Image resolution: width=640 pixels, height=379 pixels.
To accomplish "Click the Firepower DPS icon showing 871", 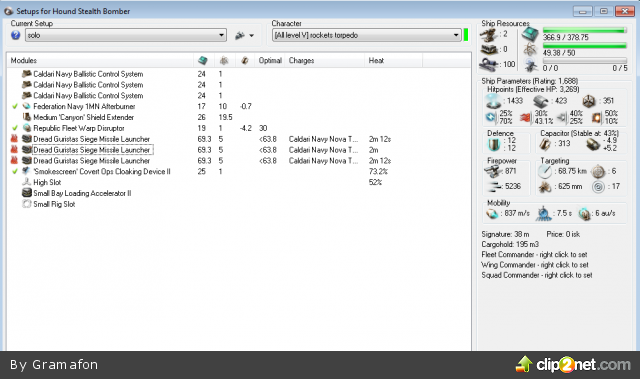I will click(x=493, y=172).
